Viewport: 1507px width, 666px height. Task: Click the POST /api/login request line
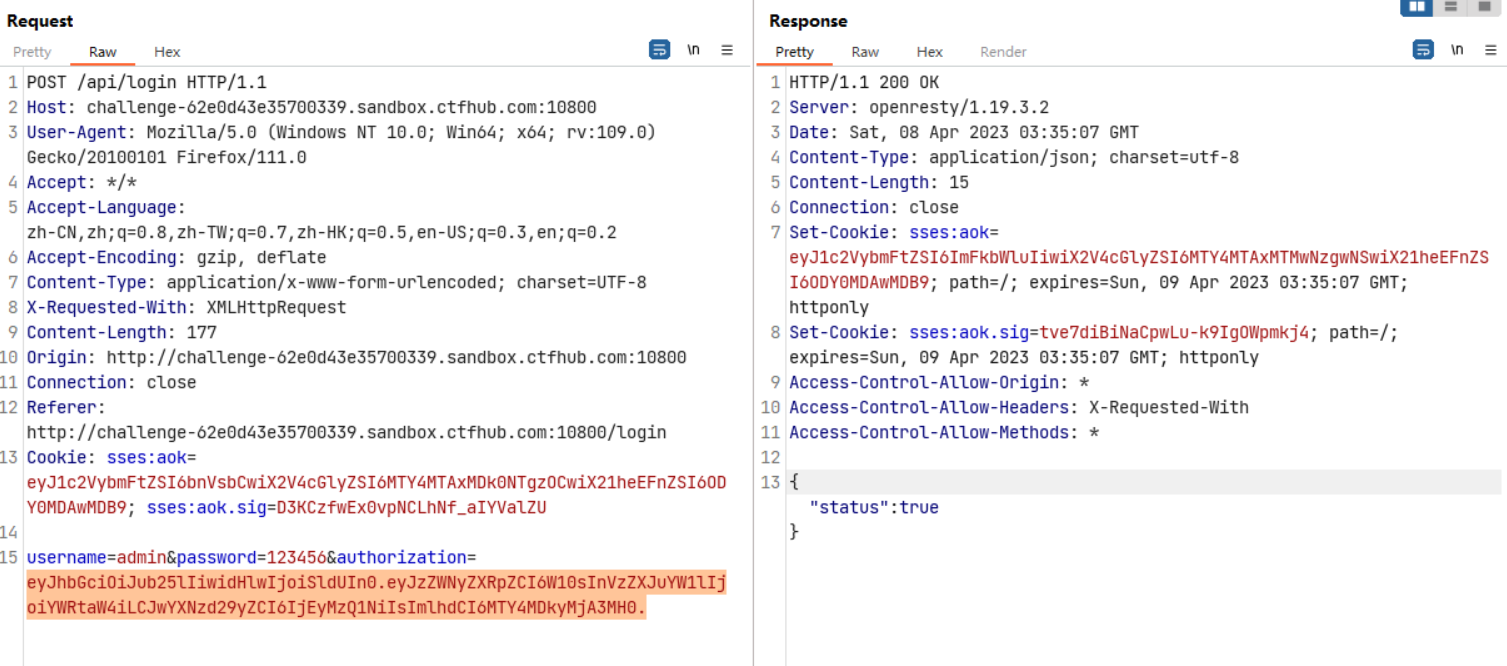coord(146,83)
